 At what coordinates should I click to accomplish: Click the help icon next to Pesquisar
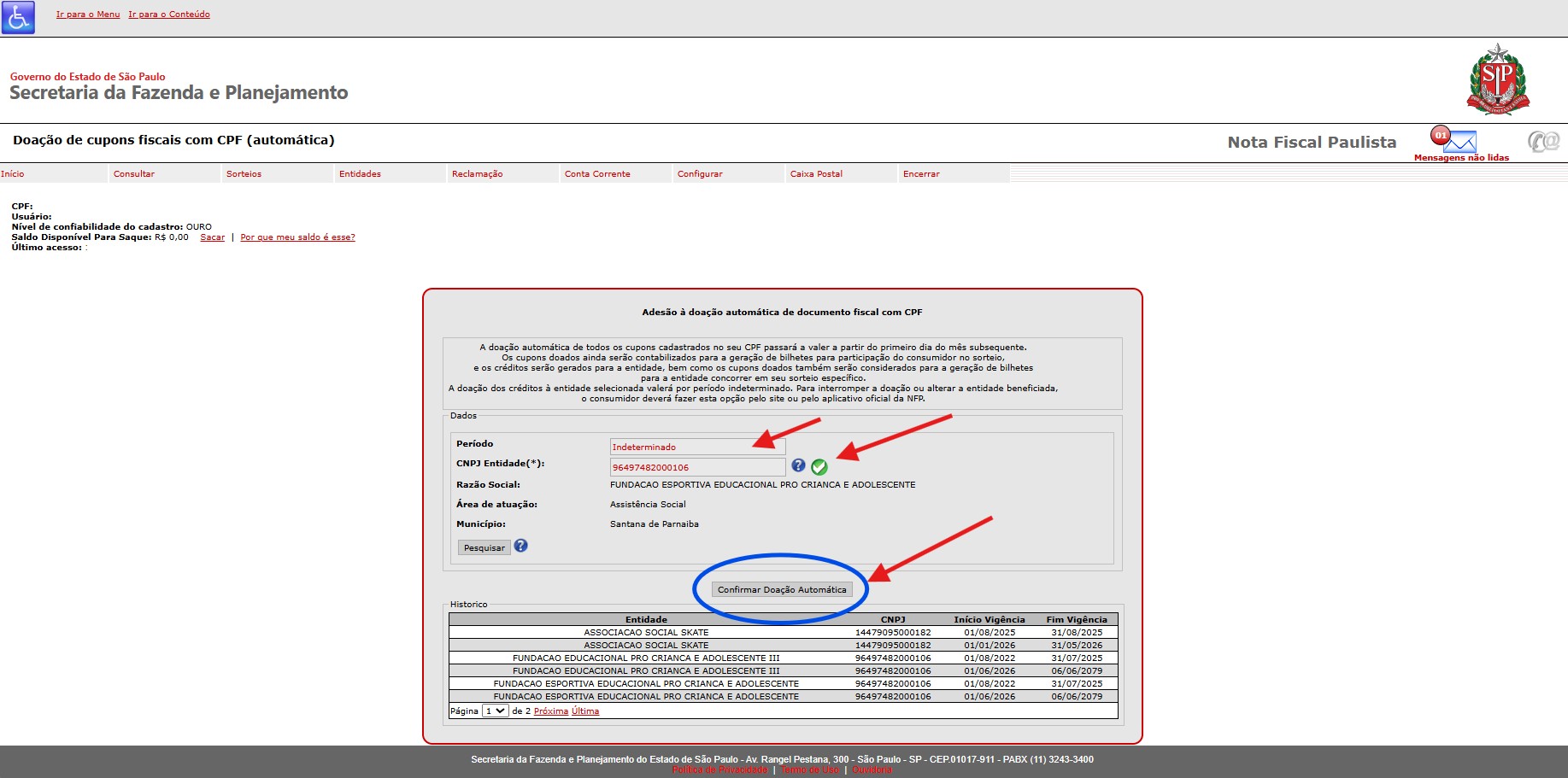click(520, 546)
